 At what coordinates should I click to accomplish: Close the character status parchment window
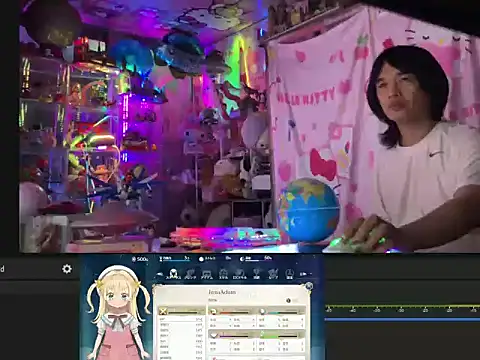[309, 286]
